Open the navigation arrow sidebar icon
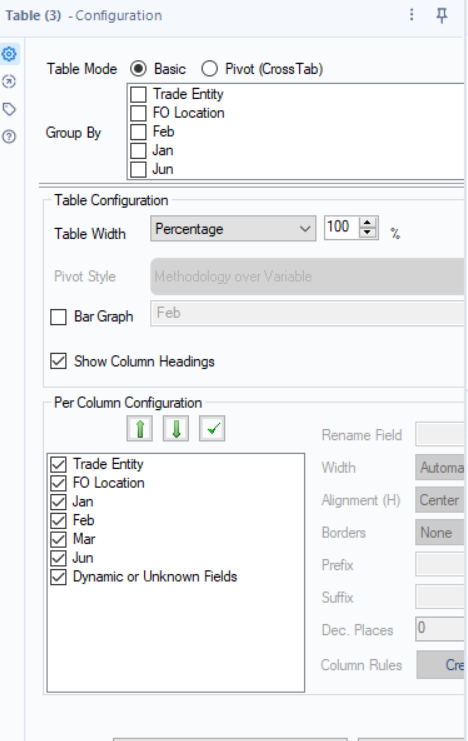The height and width of the screenshot is (741, 468). click(9, 82)
